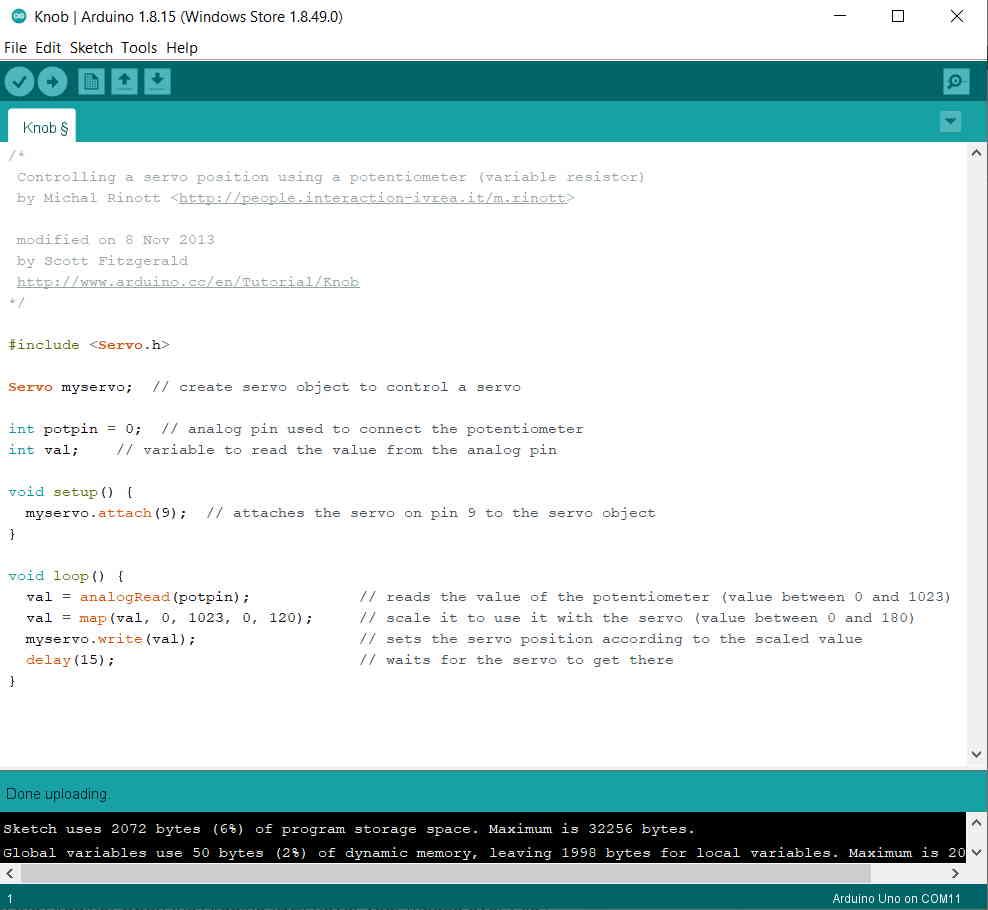
Task: Click the '#include <Servo.h>' line
Action: coord(89,345)
